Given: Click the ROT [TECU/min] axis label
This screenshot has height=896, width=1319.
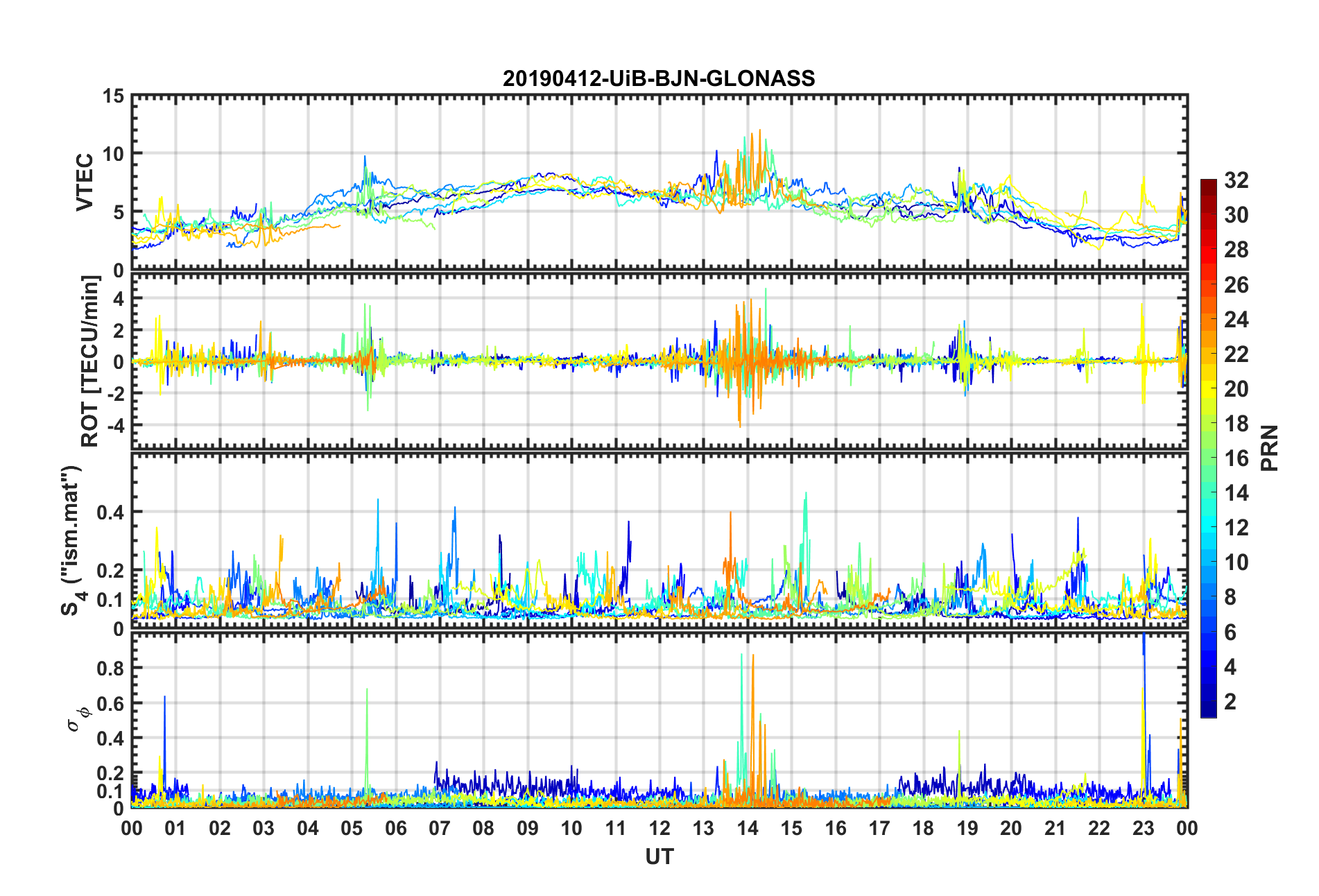Looking at the screenshot, I should (90, 361).
